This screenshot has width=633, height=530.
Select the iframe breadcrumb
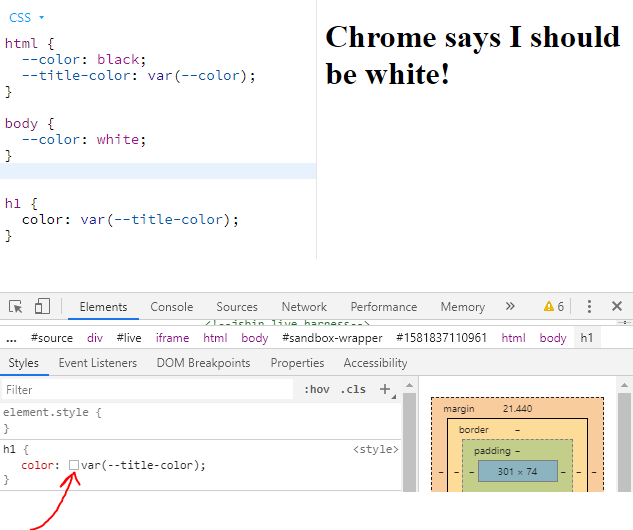pos(172,338)
